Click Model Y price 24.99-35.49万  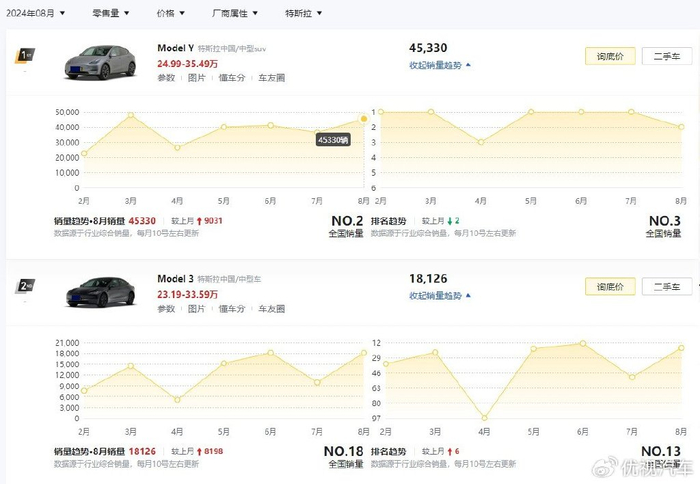tap(188, 64)
